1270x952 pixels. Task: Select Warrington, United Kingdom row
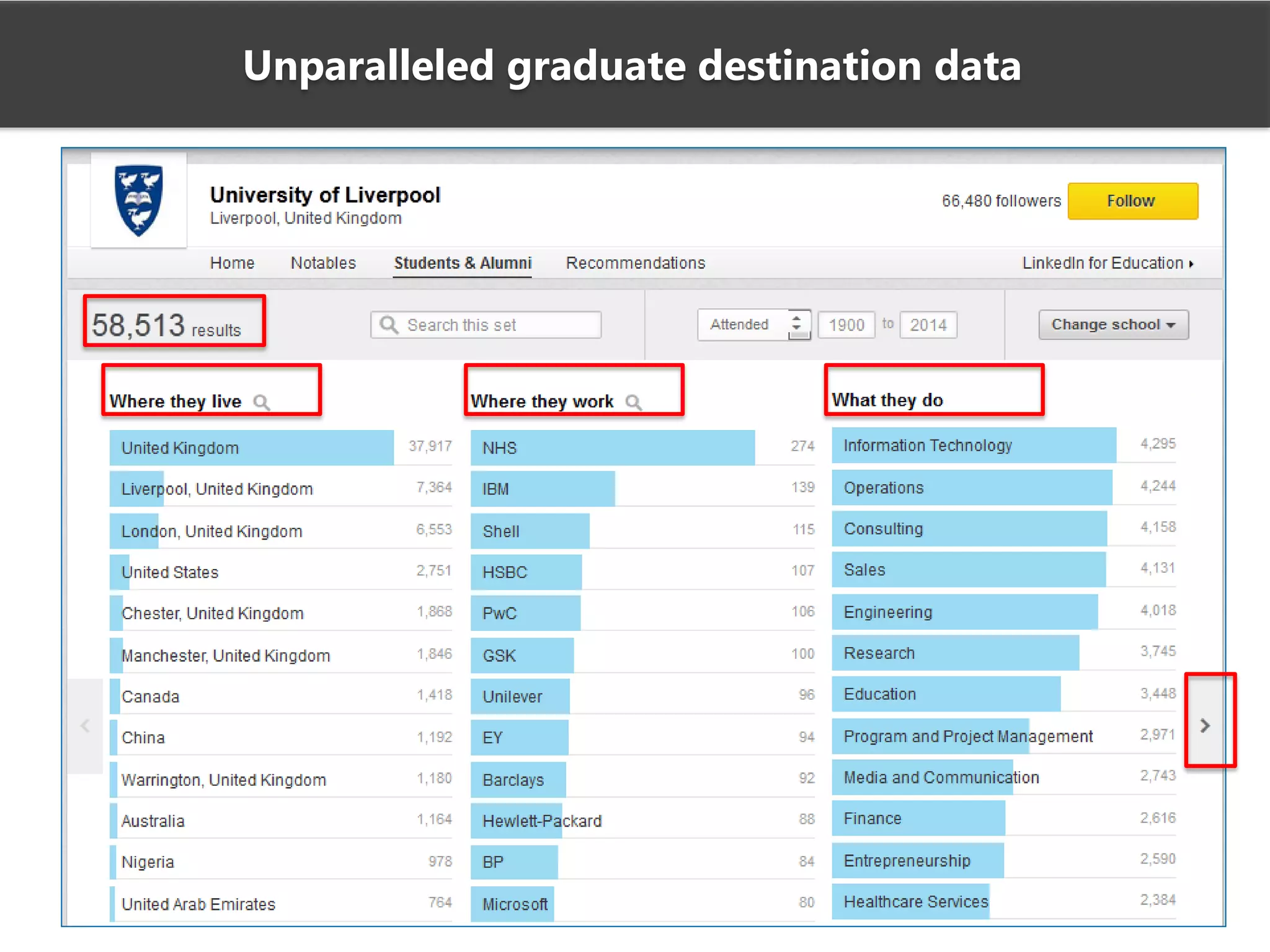pyautogui.click(x=281, y=780)
